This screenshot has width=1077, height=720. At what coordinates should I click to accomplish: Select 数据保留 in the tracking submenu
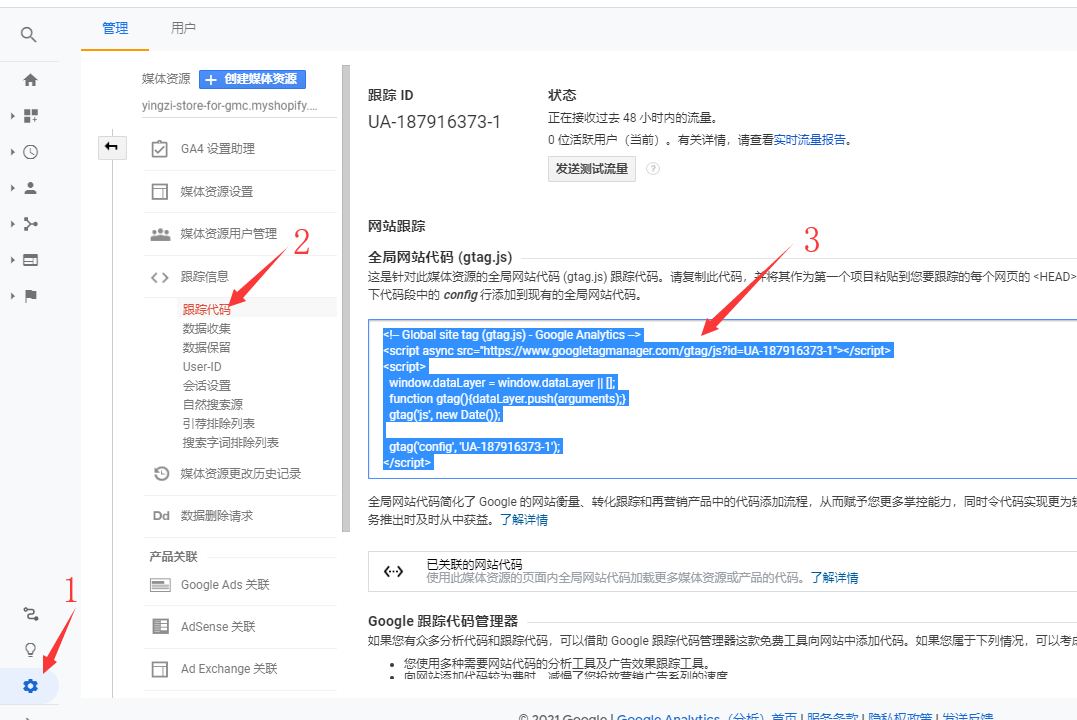(207, 348)
